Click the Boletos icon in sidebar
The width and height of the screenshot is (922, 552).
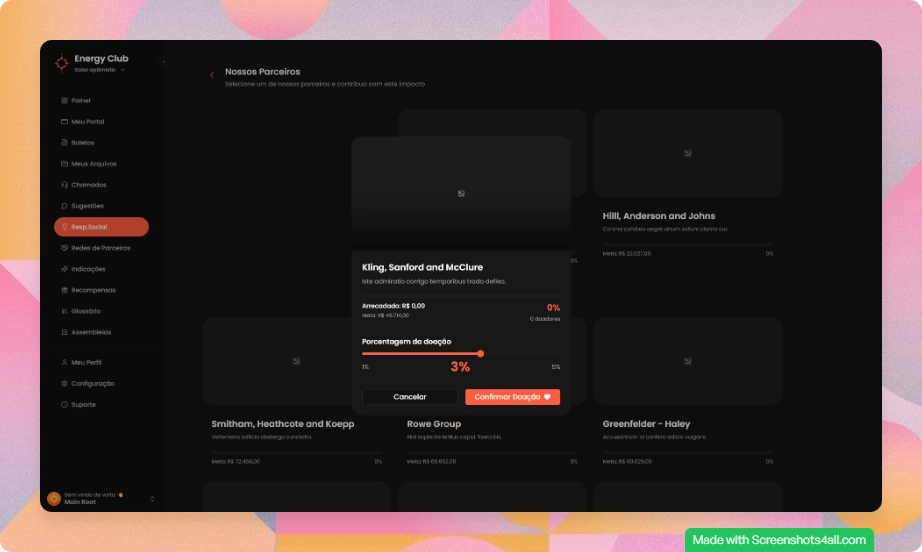[64, 143]
